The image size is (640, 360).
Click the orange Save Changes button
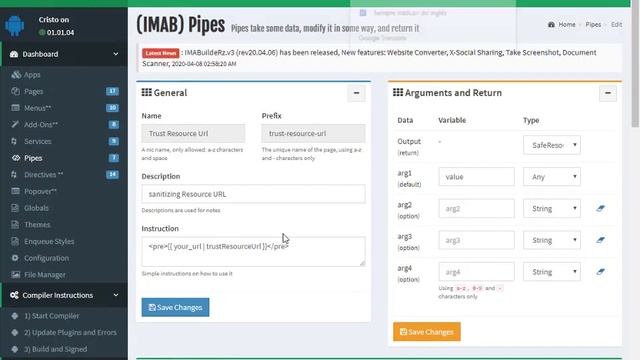[x=427, y=332]
